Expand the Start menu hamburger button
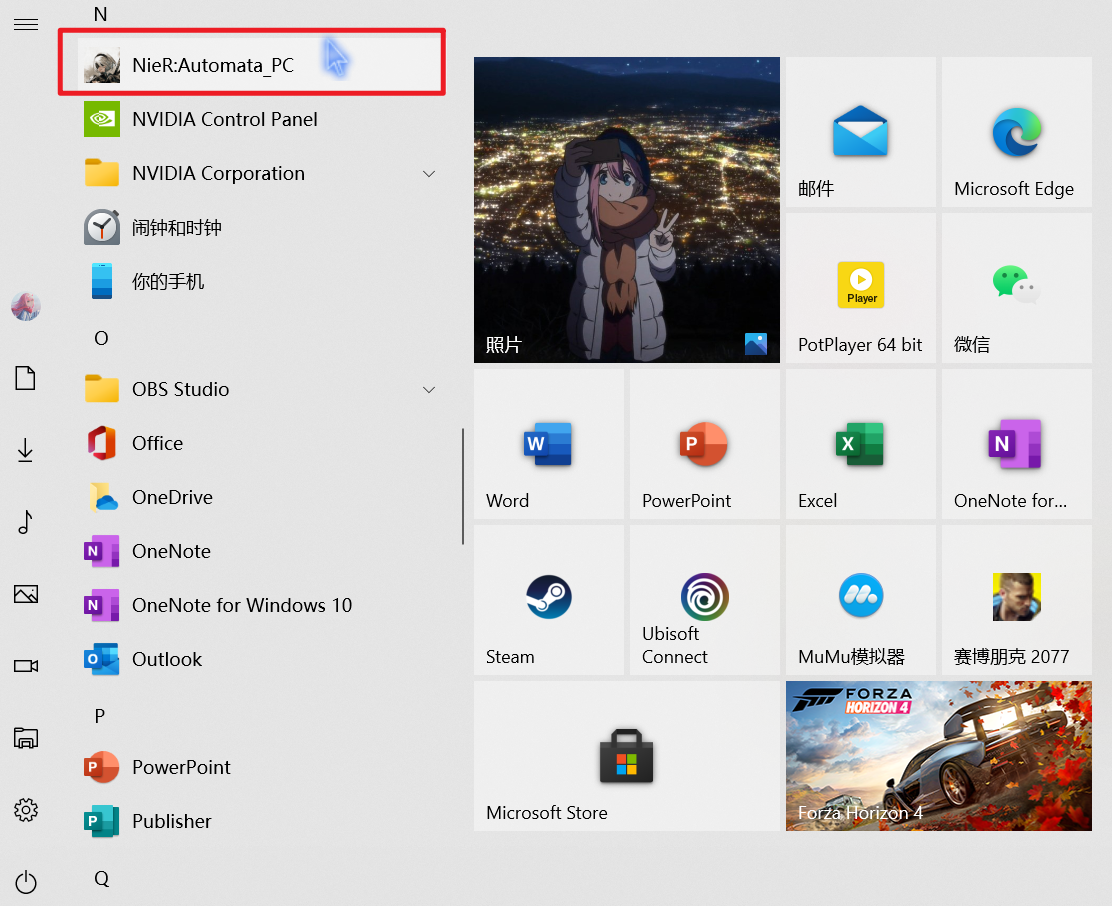1112x906 pixels. [26, 24]
